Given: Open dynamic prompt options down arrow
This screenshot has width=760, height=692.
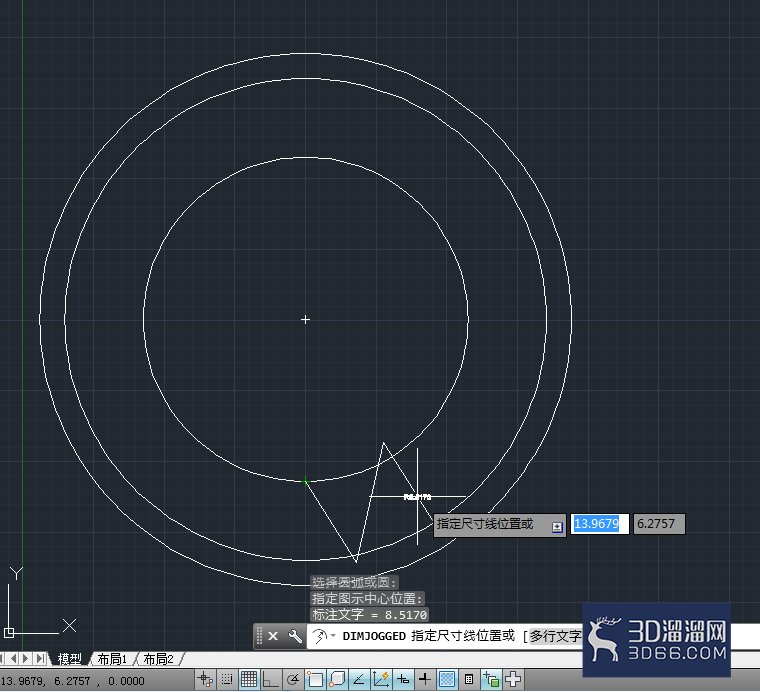Looking at the screenshot, I should click(x=557, y=527).
